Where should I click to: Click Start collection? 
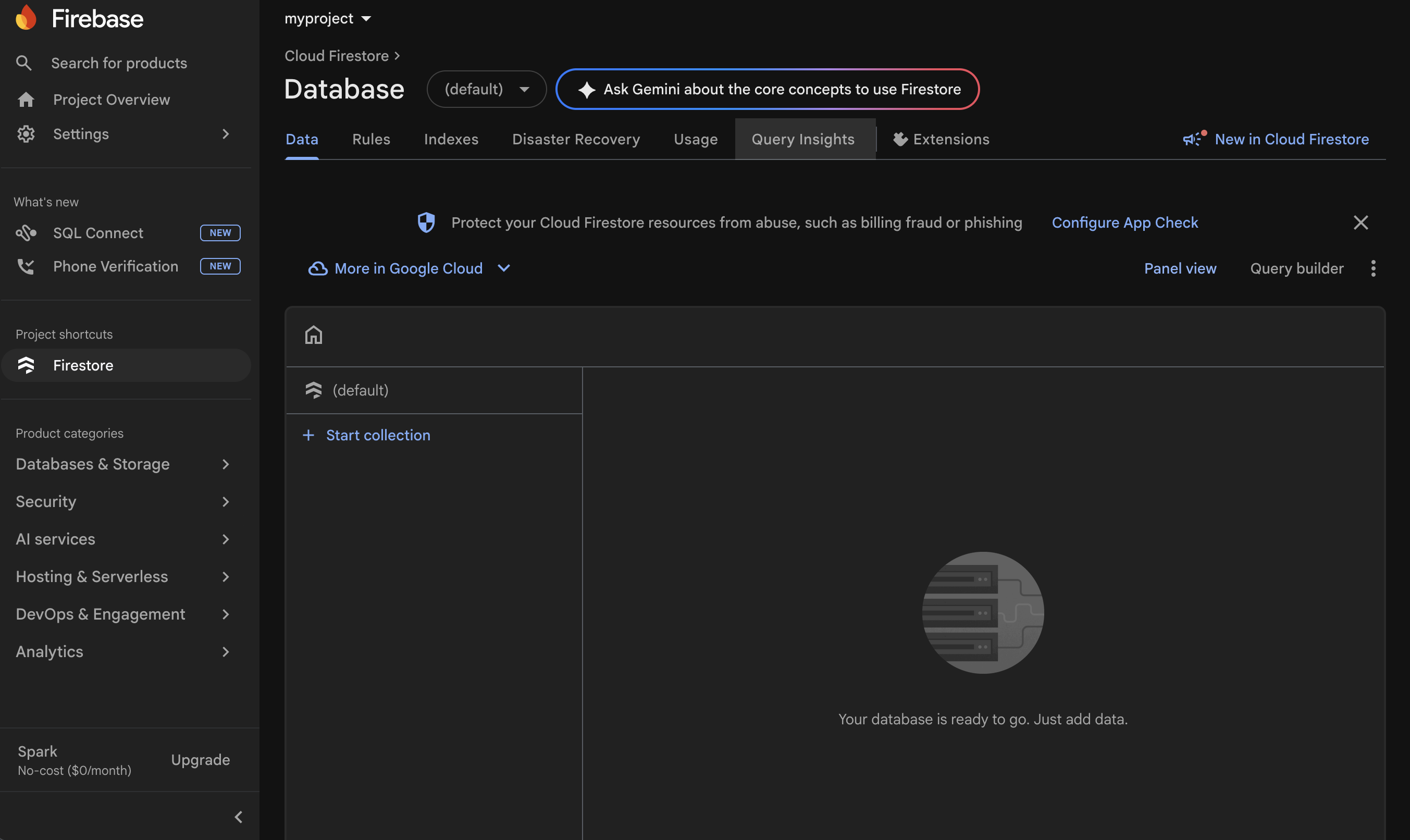[x=378, y=435]
